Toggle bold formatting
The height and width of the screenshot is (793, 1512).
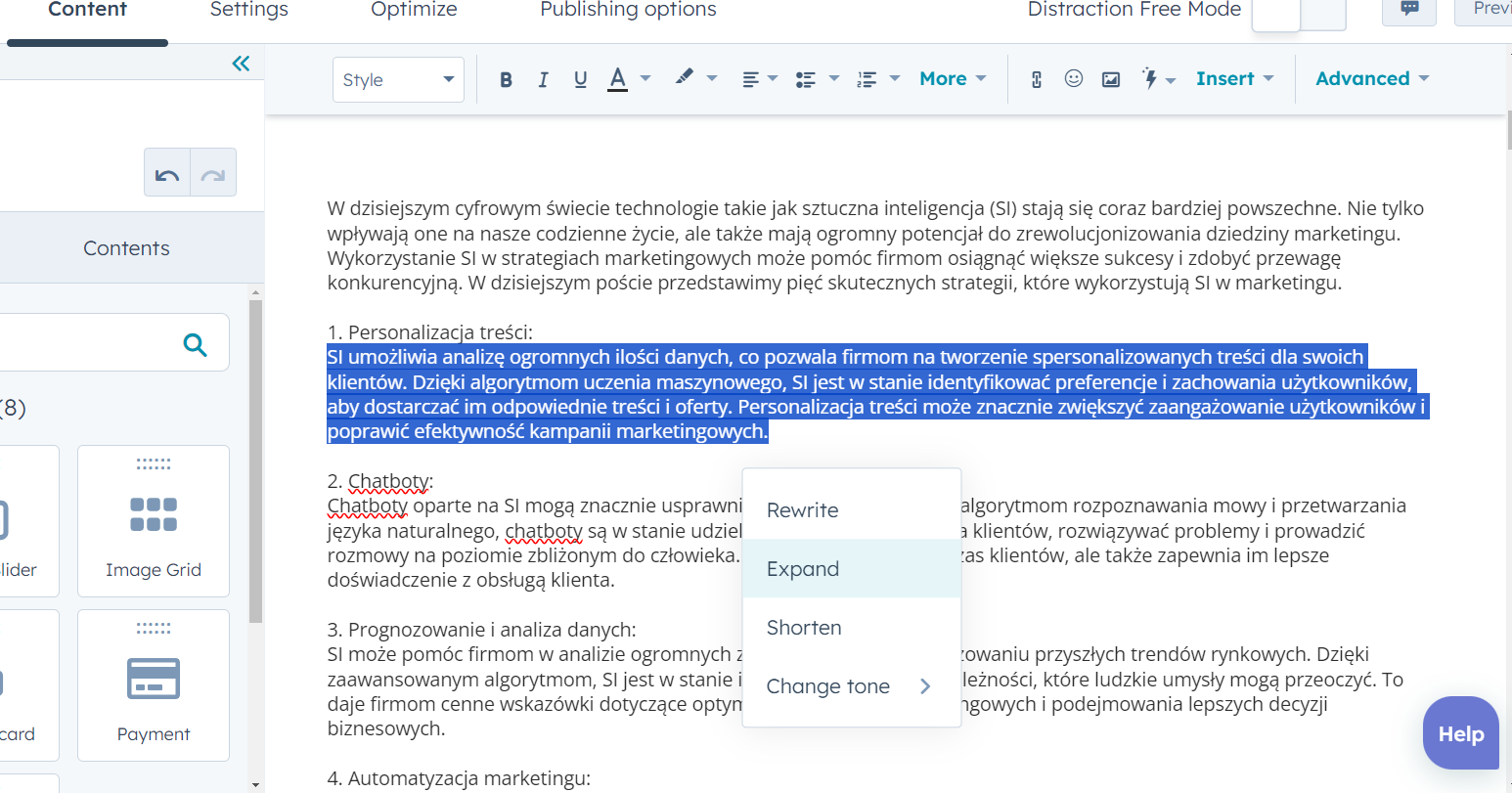(x=506, y=79)
